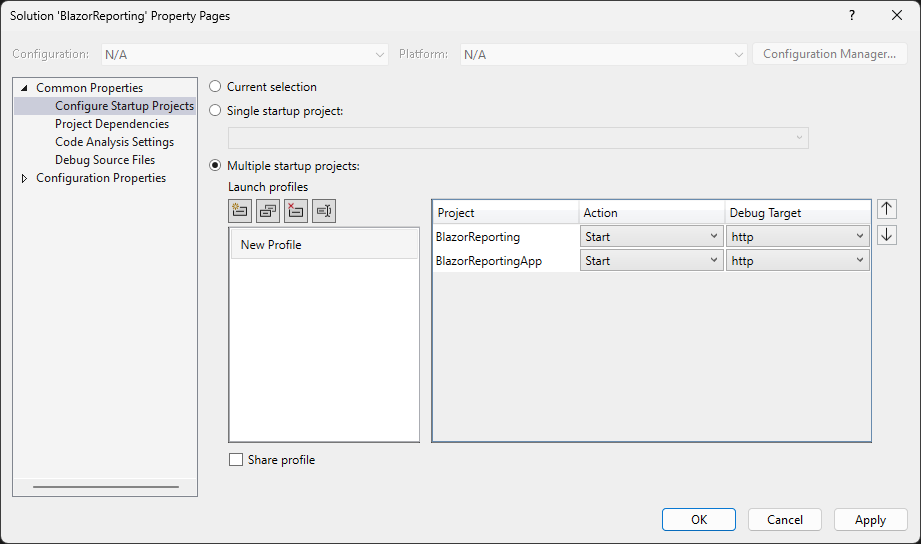Expand the Configuration Properties tree node
Image resolution: width=921 pixels, height=544 pixels.
25,178
